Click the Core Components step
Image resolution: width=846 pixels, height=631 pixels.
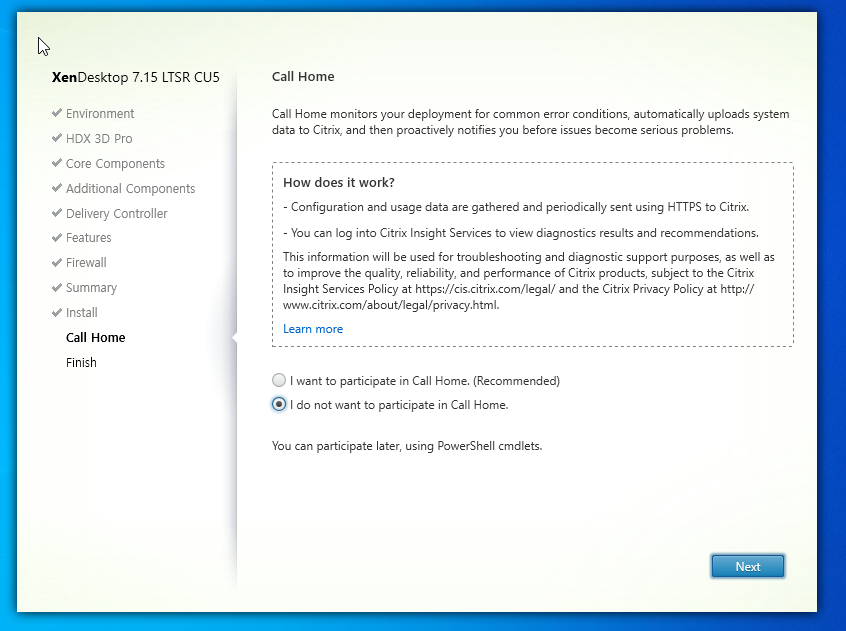tap(115, 163)
